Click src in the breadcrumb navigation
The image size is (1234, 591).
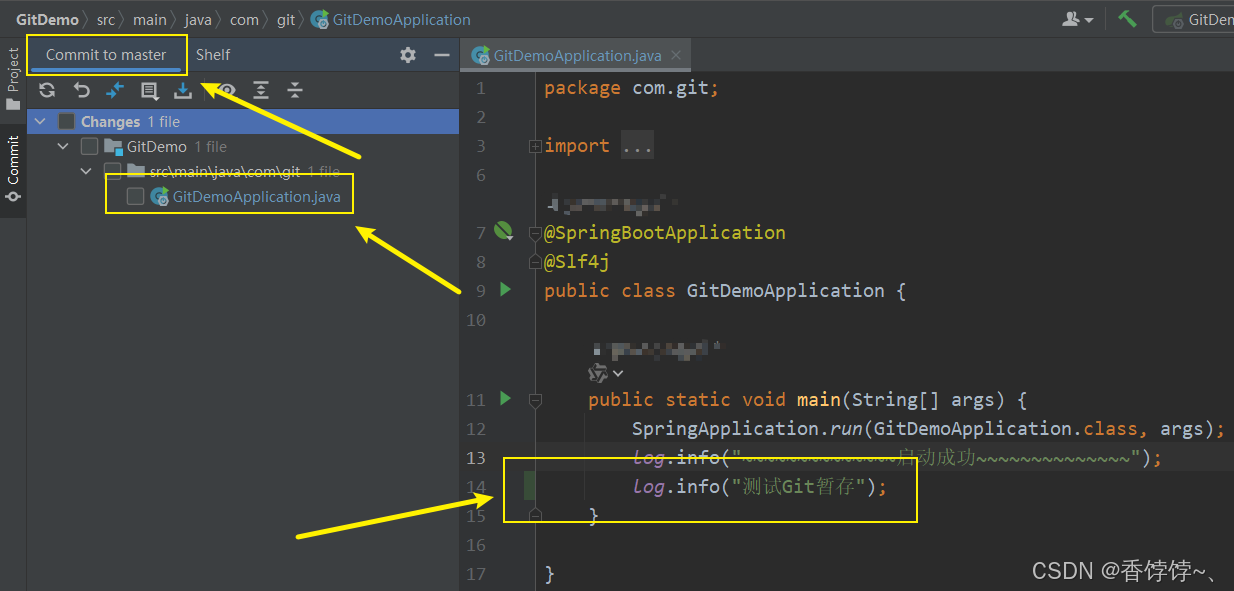coord(106,18)
